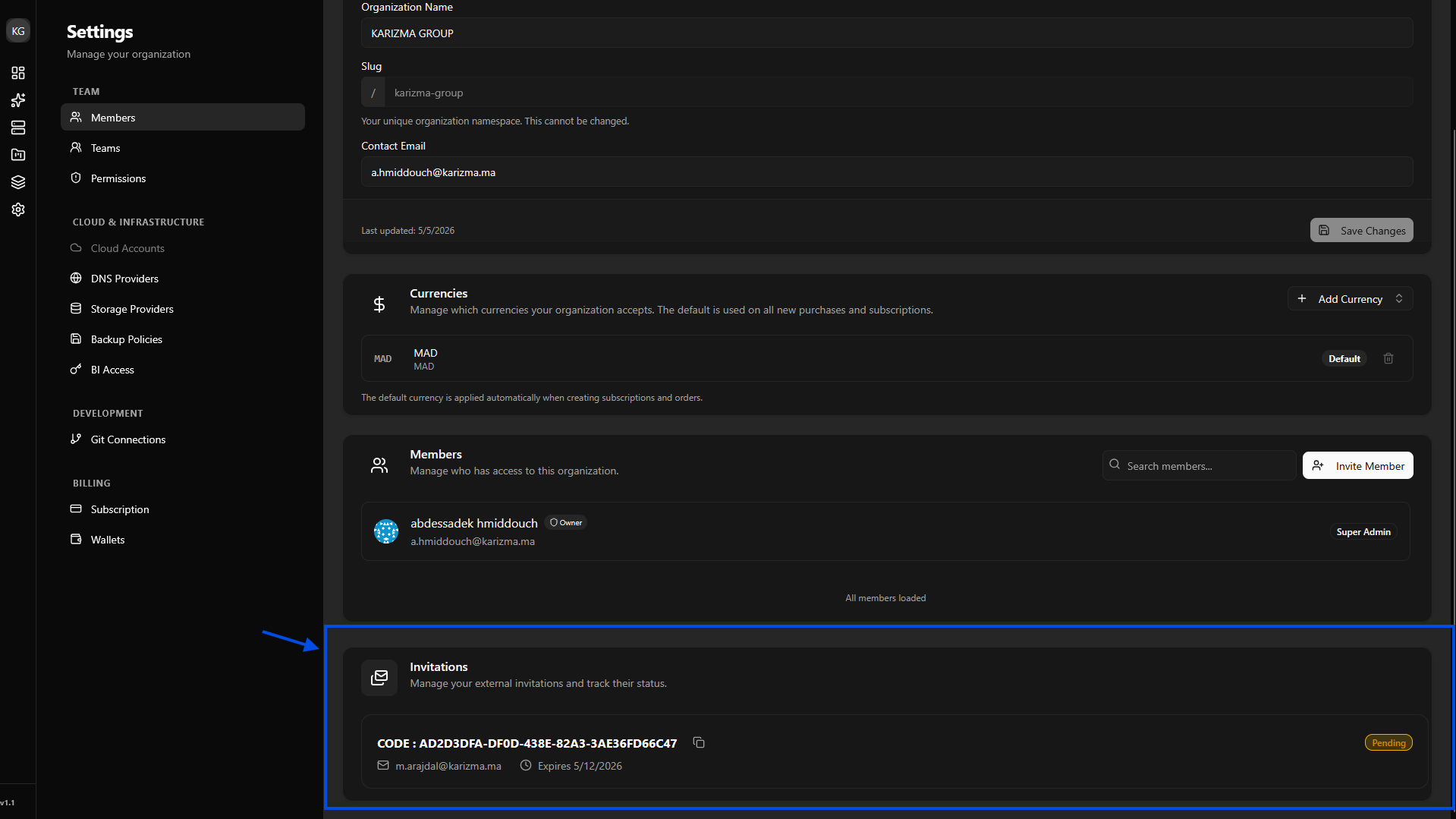The height and width of the screenshot is (819, 1456).
Task: Open the settings gear icon in rail
Action: (x=18, y=209)
